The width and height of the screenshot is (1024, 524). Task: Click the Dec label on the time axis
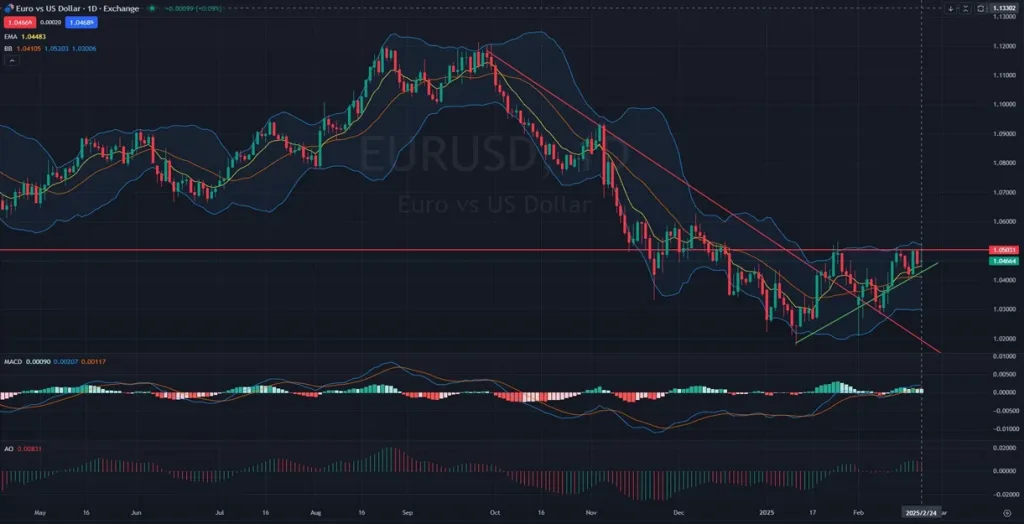point(679,514)
